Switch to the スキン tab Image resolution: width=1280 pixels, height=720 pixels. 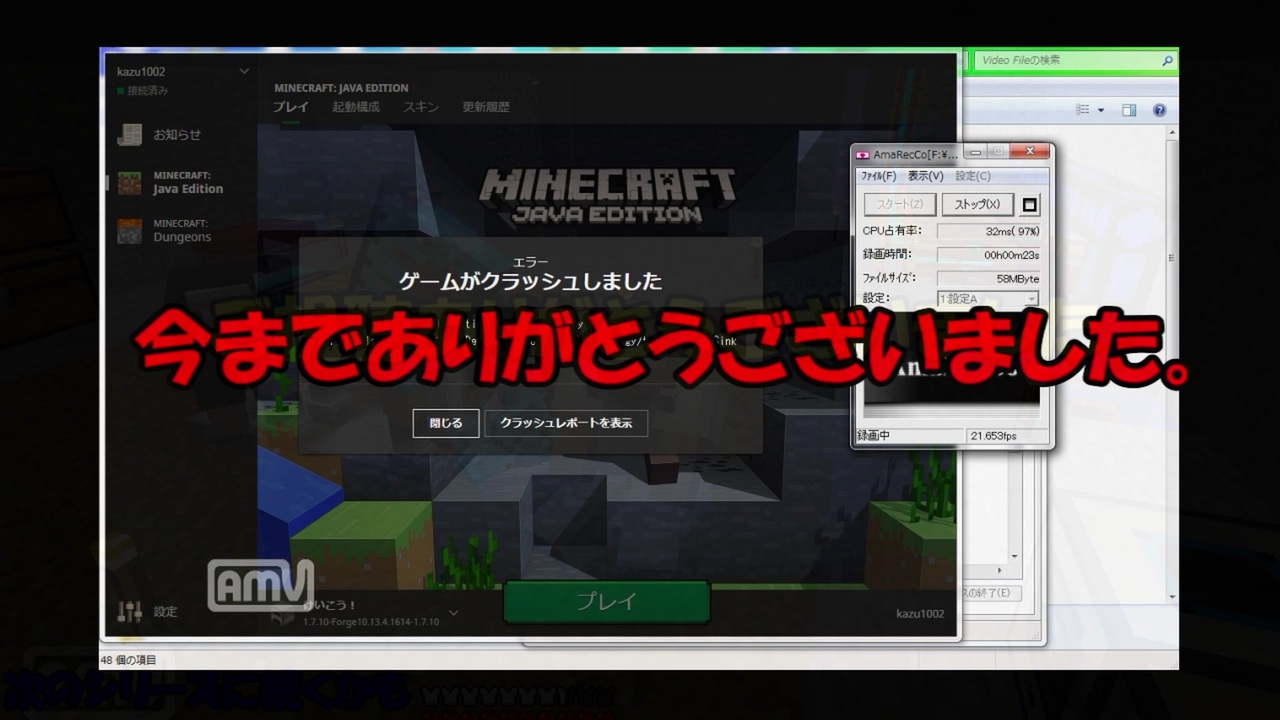(x=421, y=107)
